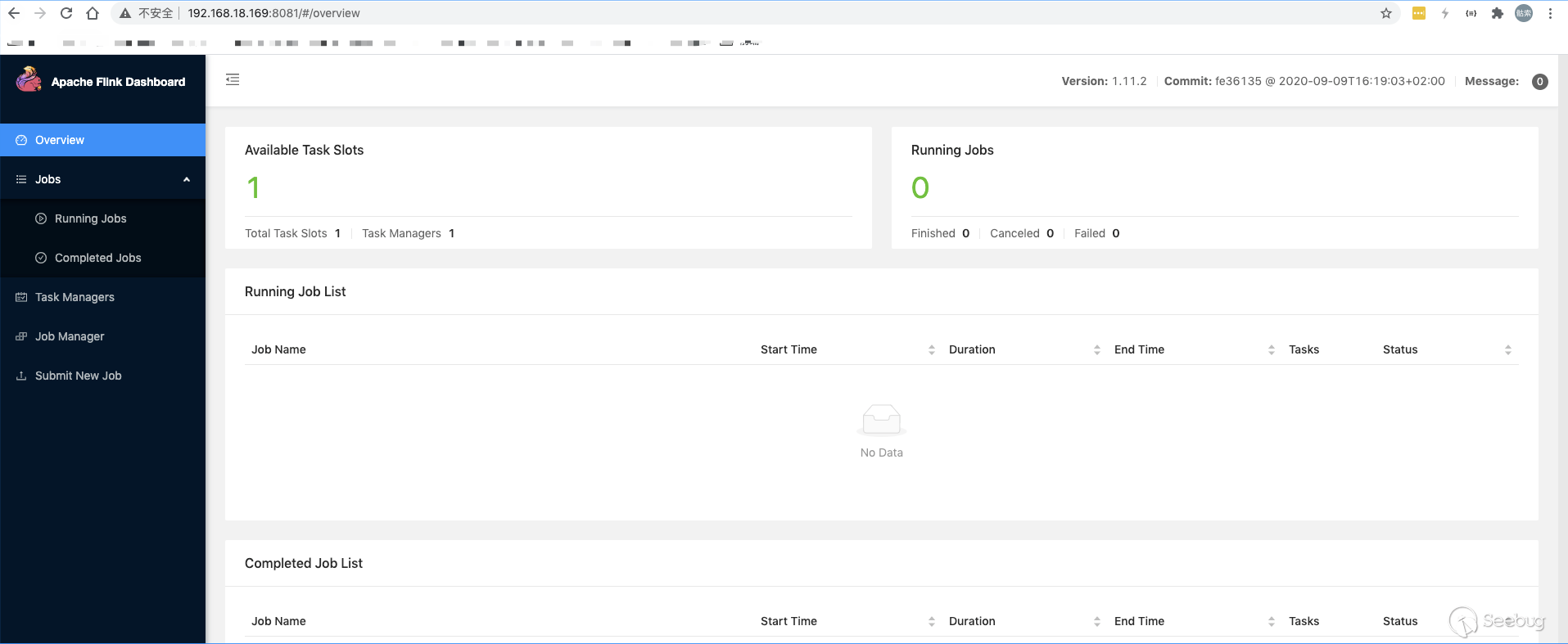Collapse sidebar using the menu fold icon

233,79
